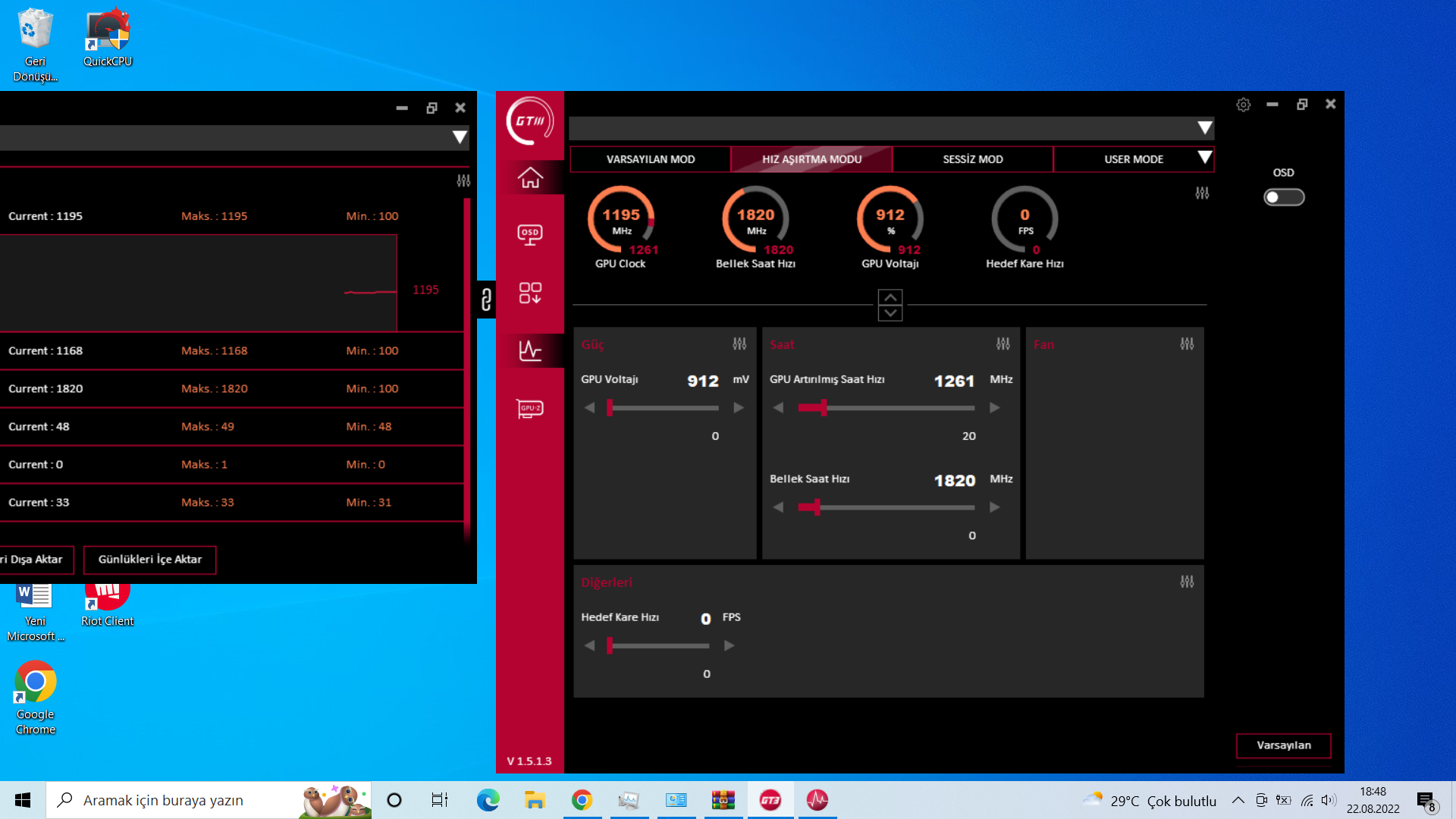Image resolution: width=1456 pixels, height=819 pixels.
Task: Open the apps download sidebar icon
Action: pyautogui.click(x=530, y=293)
